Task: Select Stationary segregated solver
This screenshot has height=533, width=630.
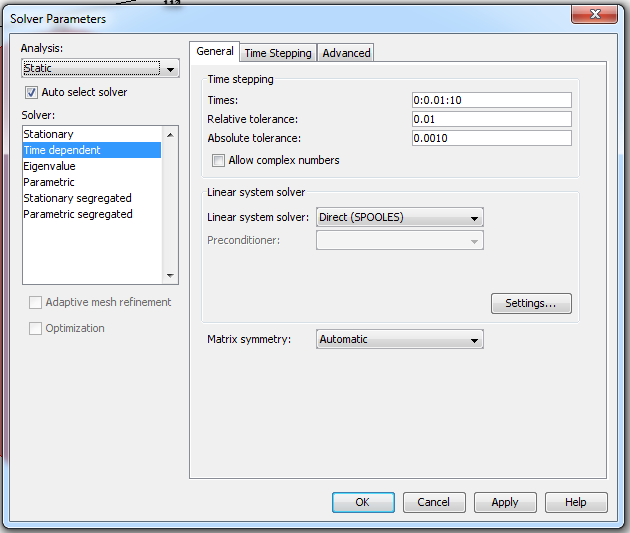Action: pos(92,198)
